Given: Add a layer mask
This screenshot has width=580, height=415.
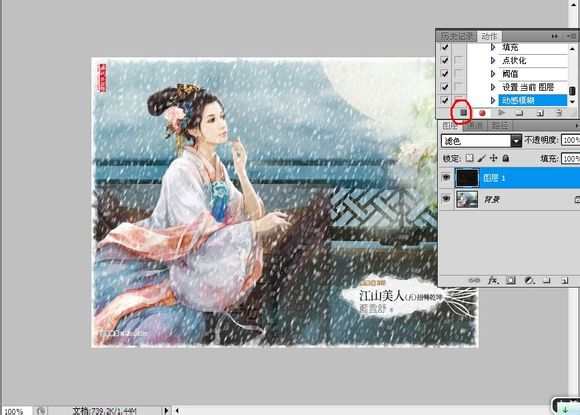Looking at the screenshot, I should tap(511, 281).
